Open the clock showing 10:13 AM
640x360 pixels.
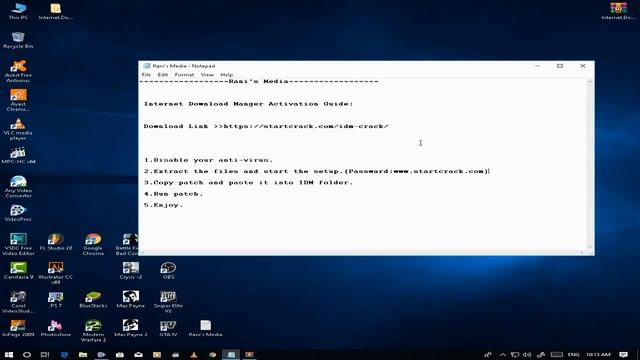(598, 355)
